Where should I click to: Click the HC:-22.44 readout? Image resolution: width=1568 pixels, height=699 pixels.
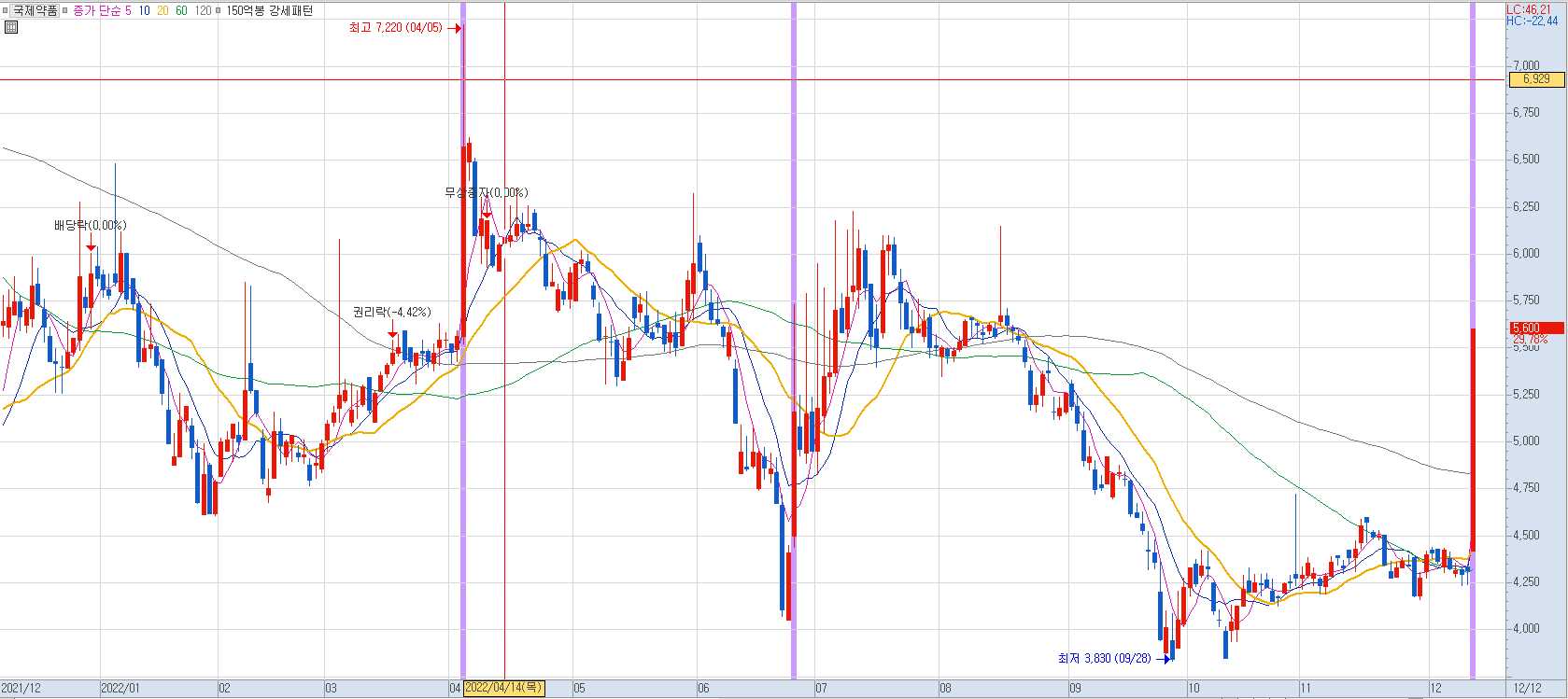[1532, 21]
